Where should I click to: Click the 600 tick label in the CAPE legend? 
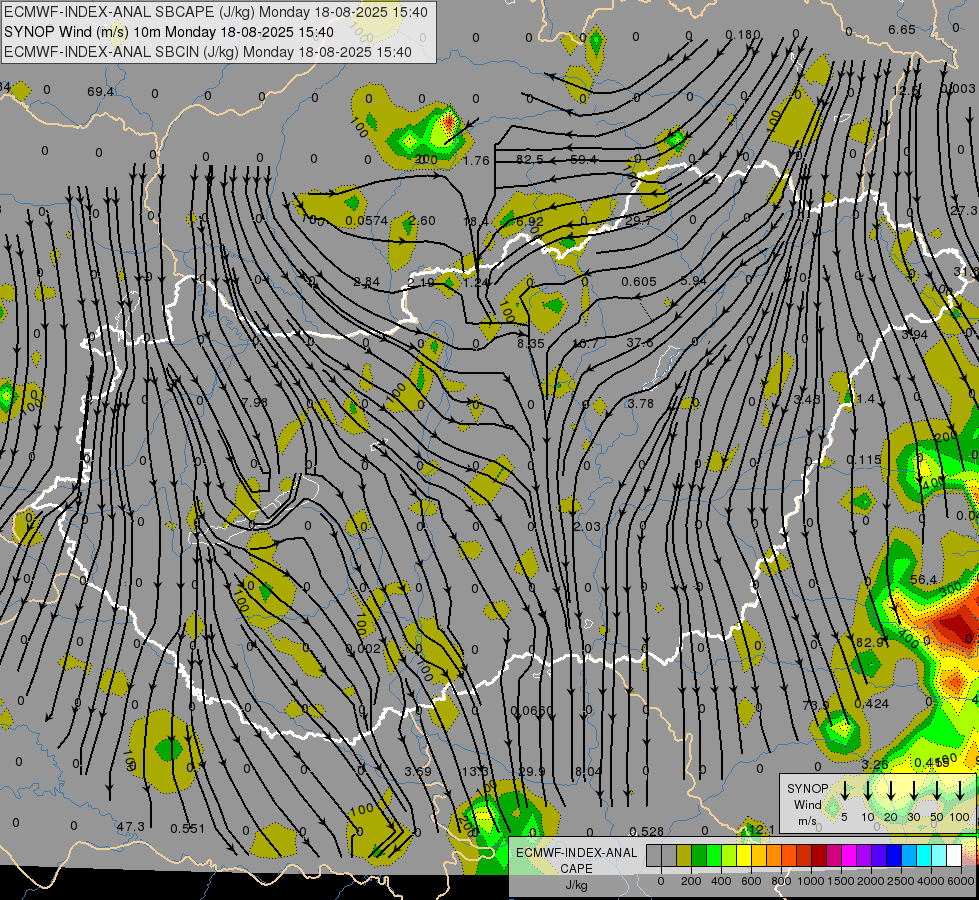(x=751, y=881)
